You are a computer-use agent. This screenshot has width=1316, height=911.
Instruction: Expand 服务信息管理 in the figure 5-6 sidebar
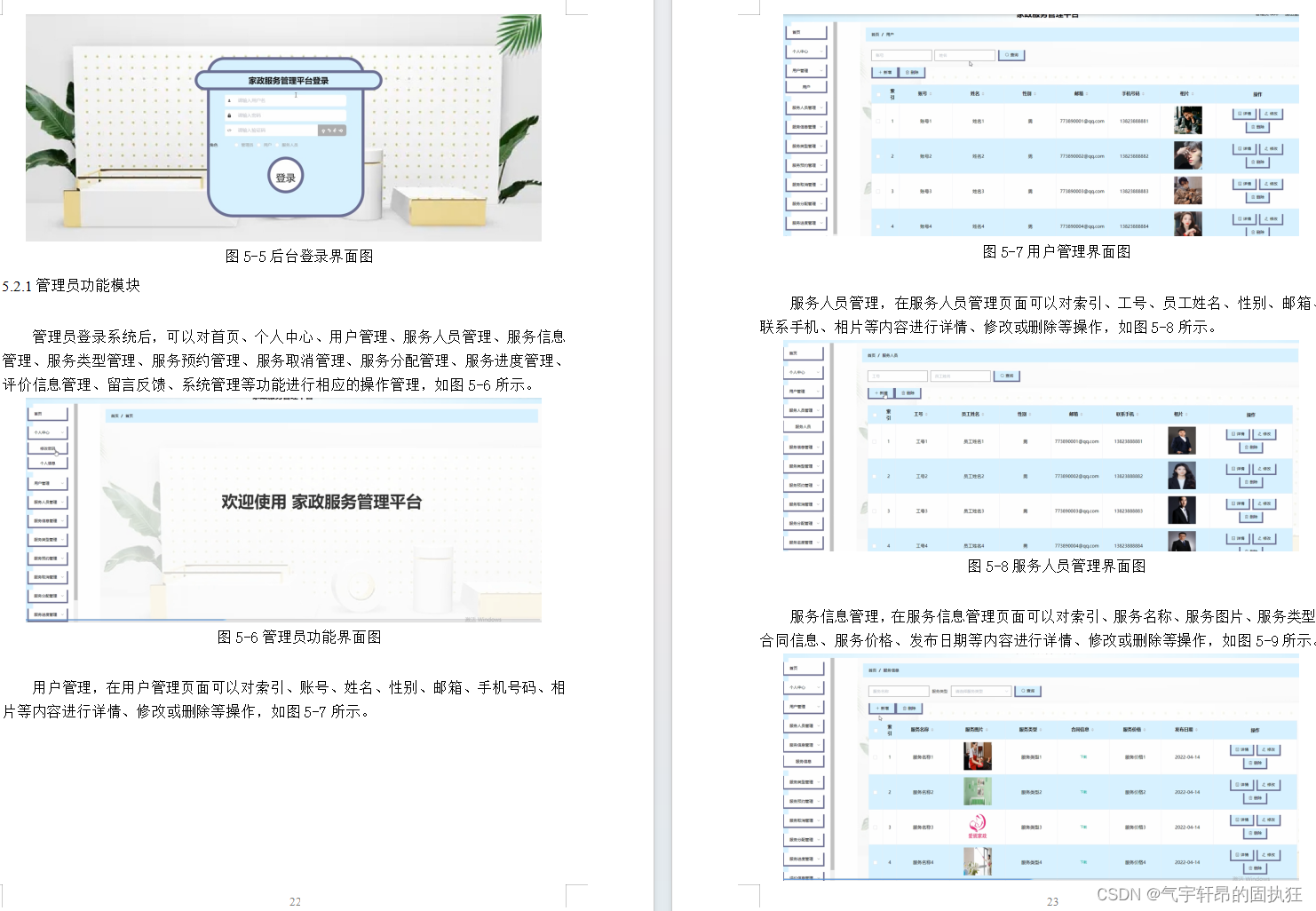tap(48, 521)
